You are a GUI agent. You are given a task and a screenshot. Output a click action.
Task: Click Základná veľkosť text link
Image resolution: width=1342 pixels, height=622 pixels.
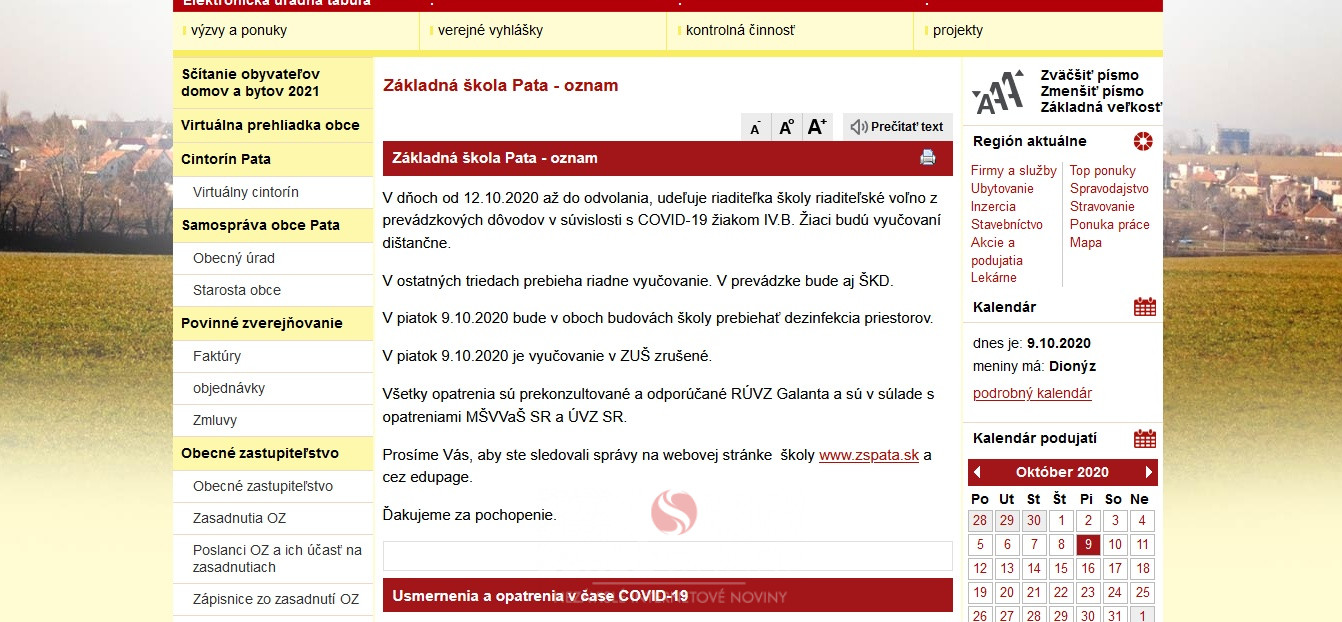[x=1101, y=107]
